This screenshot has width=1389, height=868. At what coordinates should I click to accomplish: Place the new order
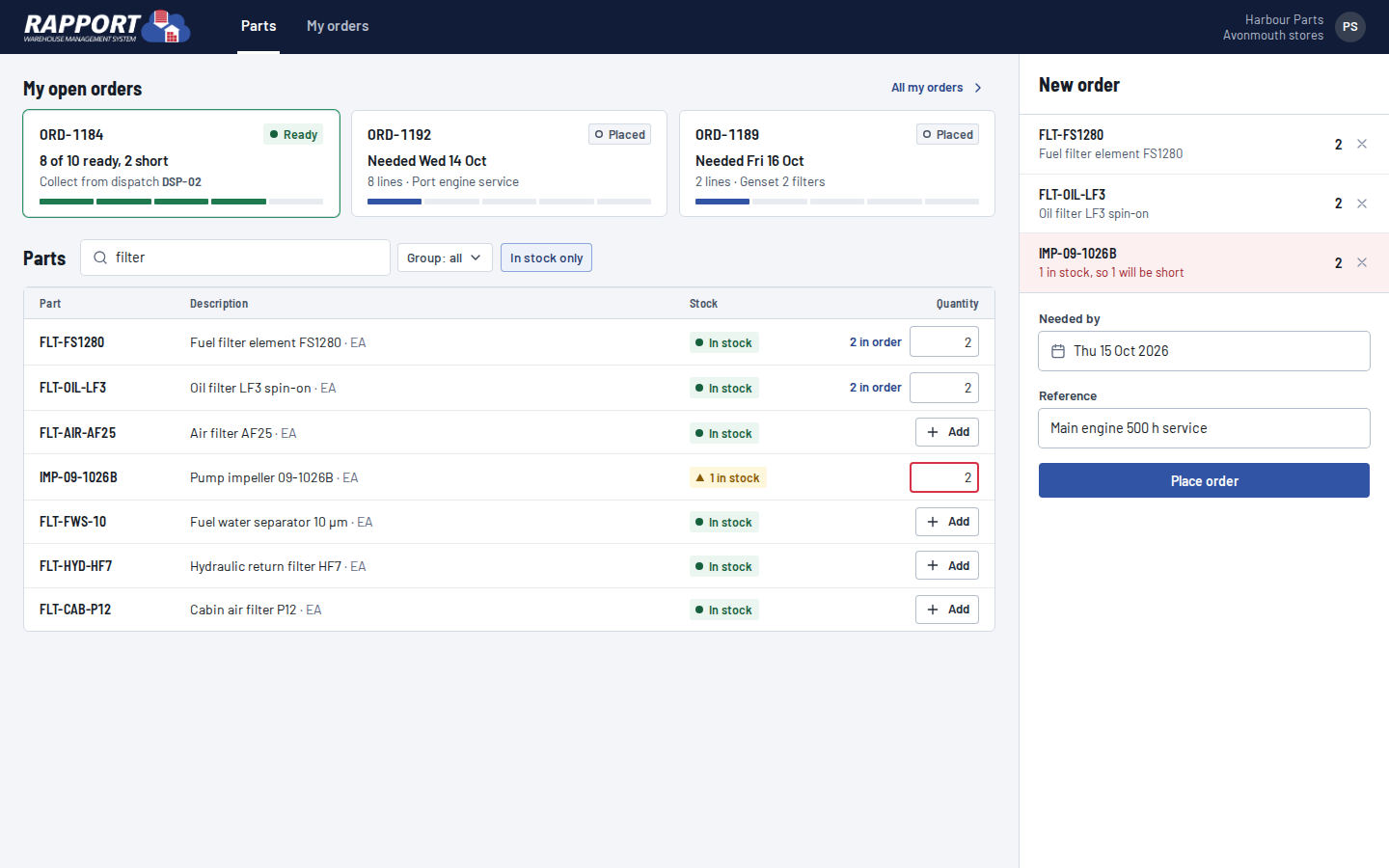pyautogui.click(x=1204, y=480)
